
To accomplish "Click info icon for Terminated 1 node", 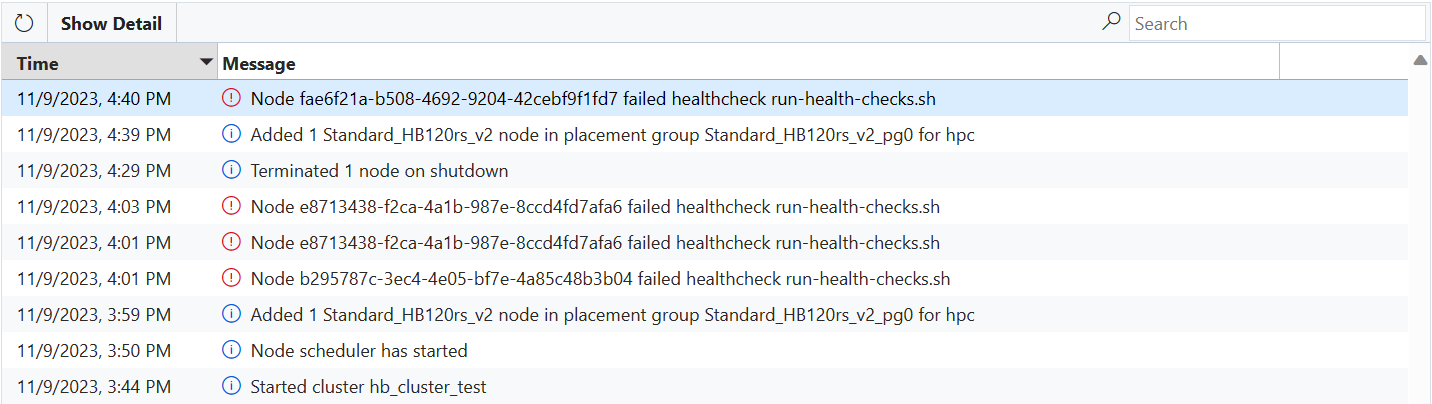I will coord(232,171).
